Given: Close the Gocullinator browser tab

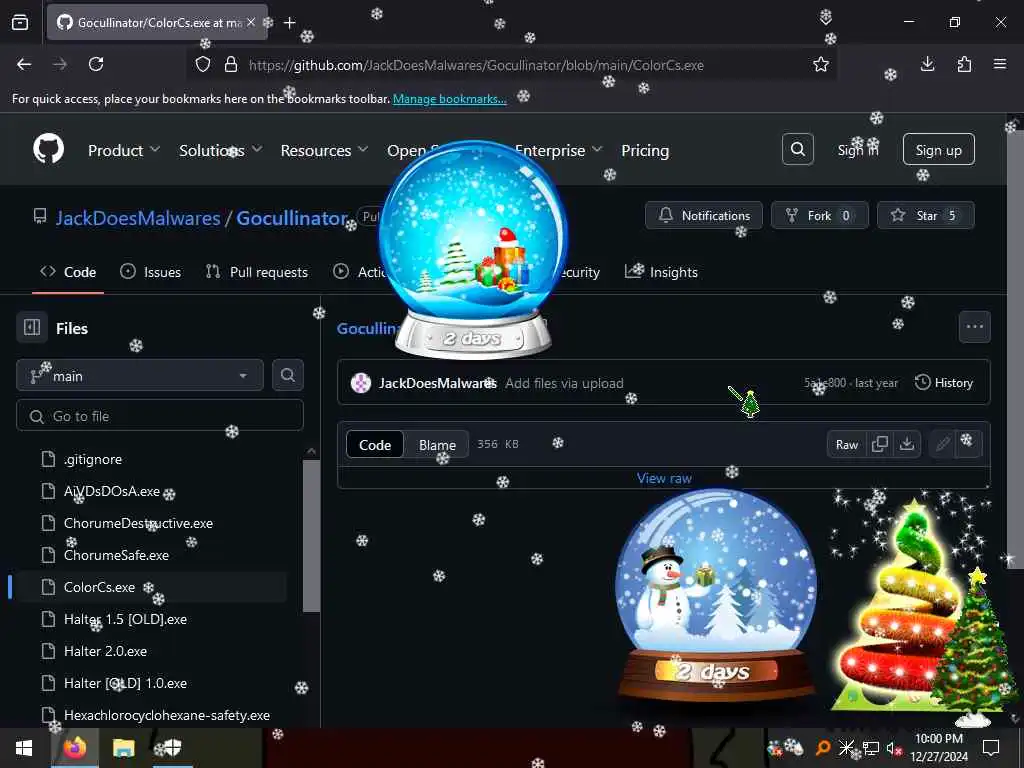Looking at the screenshot, I should (251, 22).
